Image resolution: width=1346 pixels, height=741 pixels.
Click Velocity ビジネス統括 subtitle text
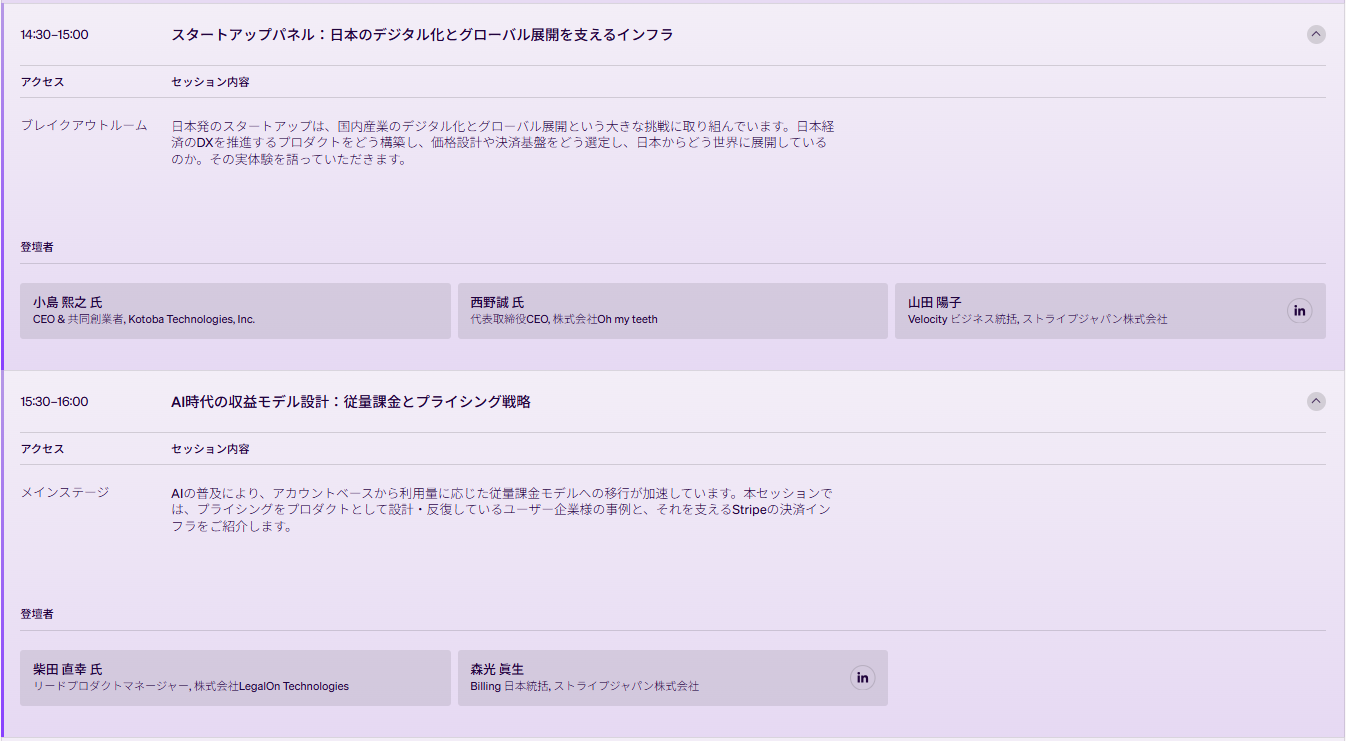[x=1038, y=319]
